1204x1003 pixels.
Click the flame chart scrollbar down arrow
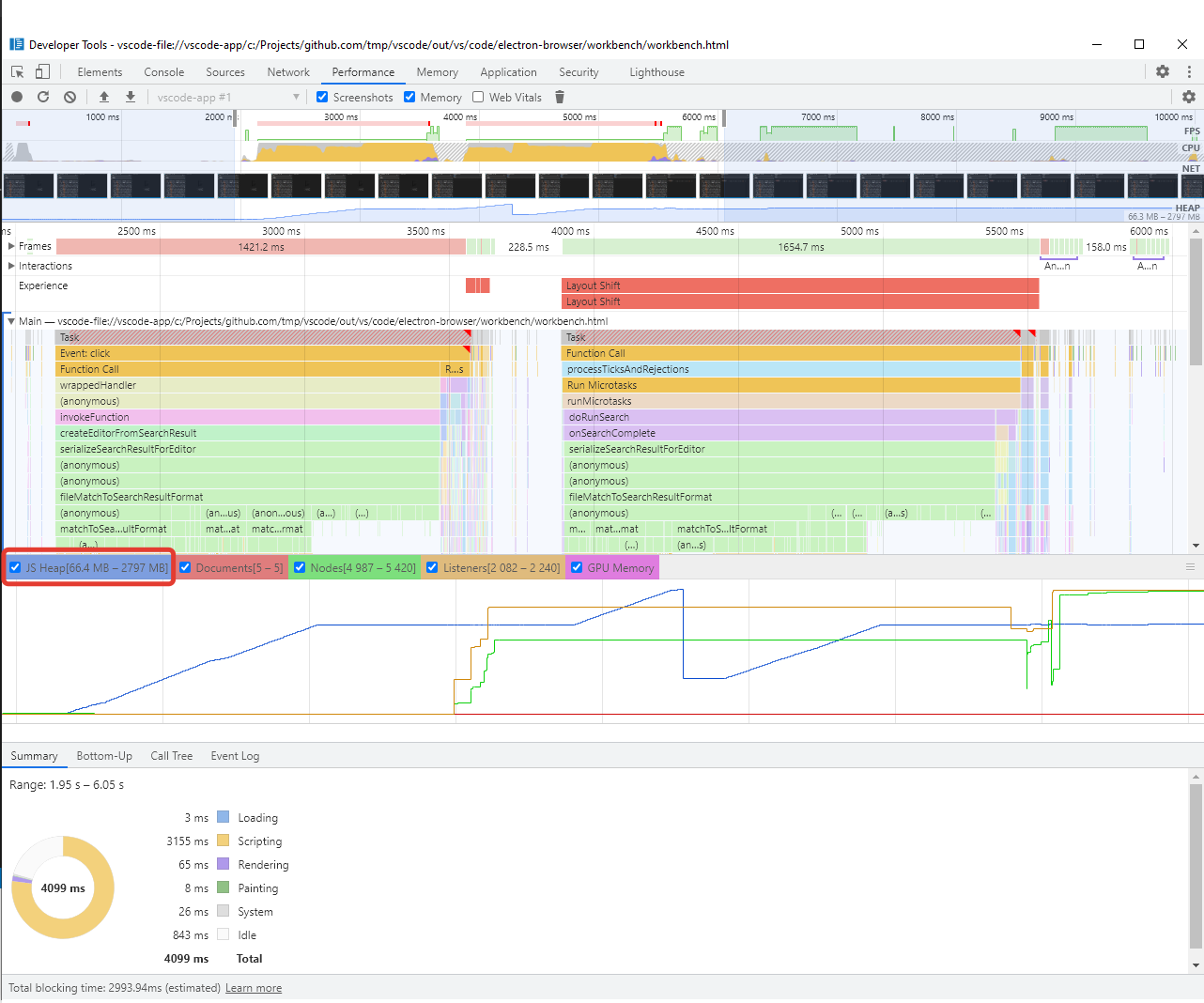click(1196, 546)
